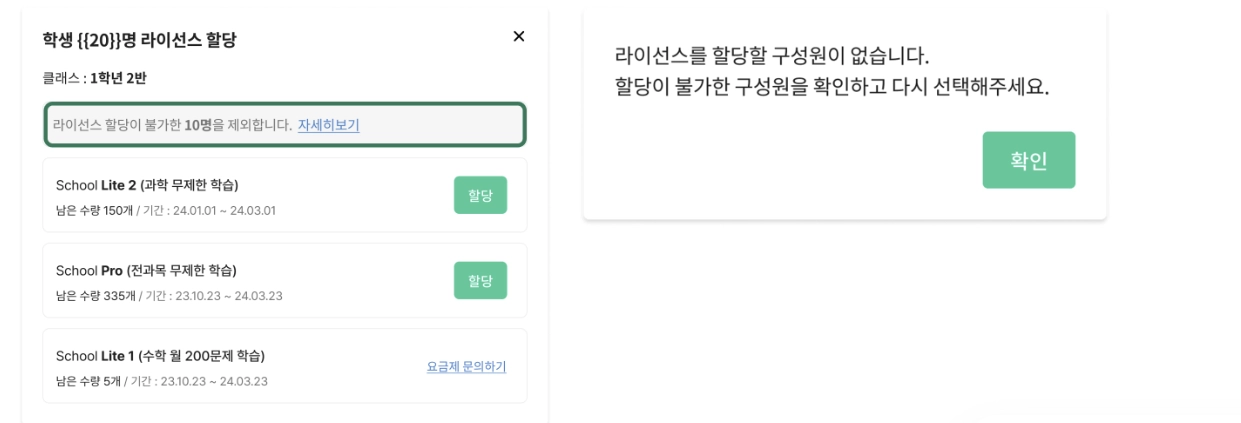Screen dimensions: 1241x423
Task: Open the 요금제 문의하기 link
Action: [466, 367]
